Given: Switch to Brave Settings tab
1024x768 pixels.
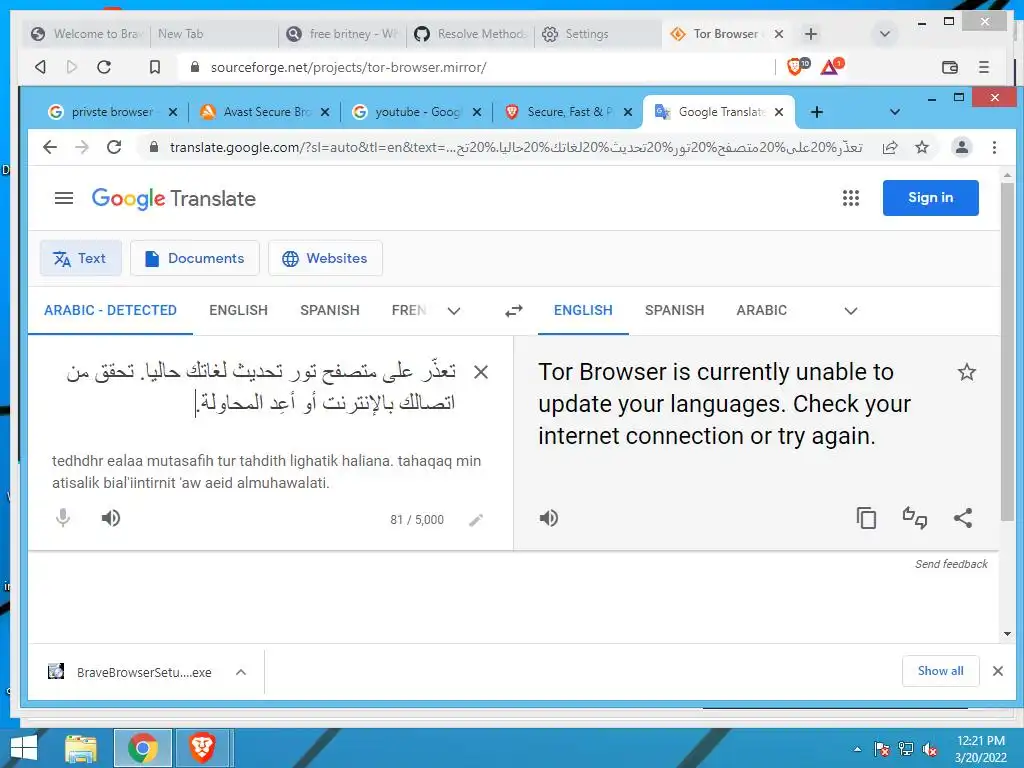Looking at the screenshot, I should (598, 34).
